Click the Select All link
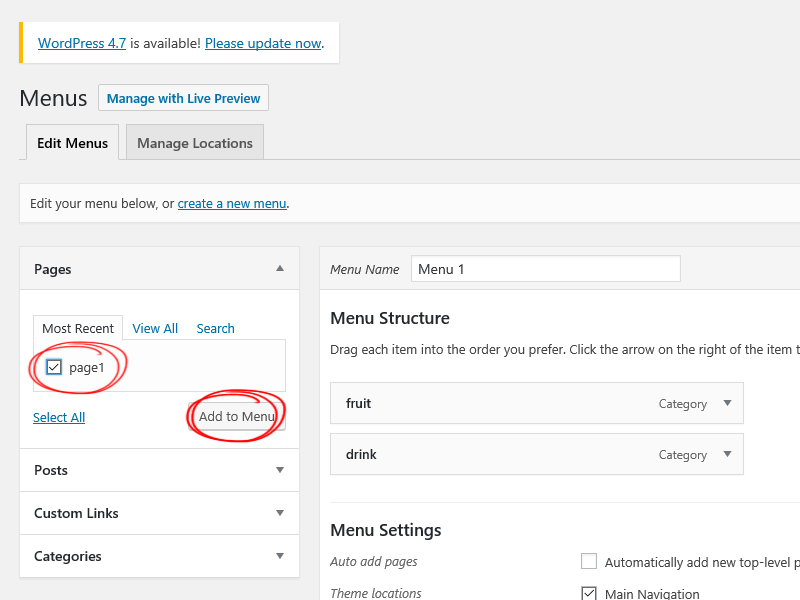 [59, 417]
